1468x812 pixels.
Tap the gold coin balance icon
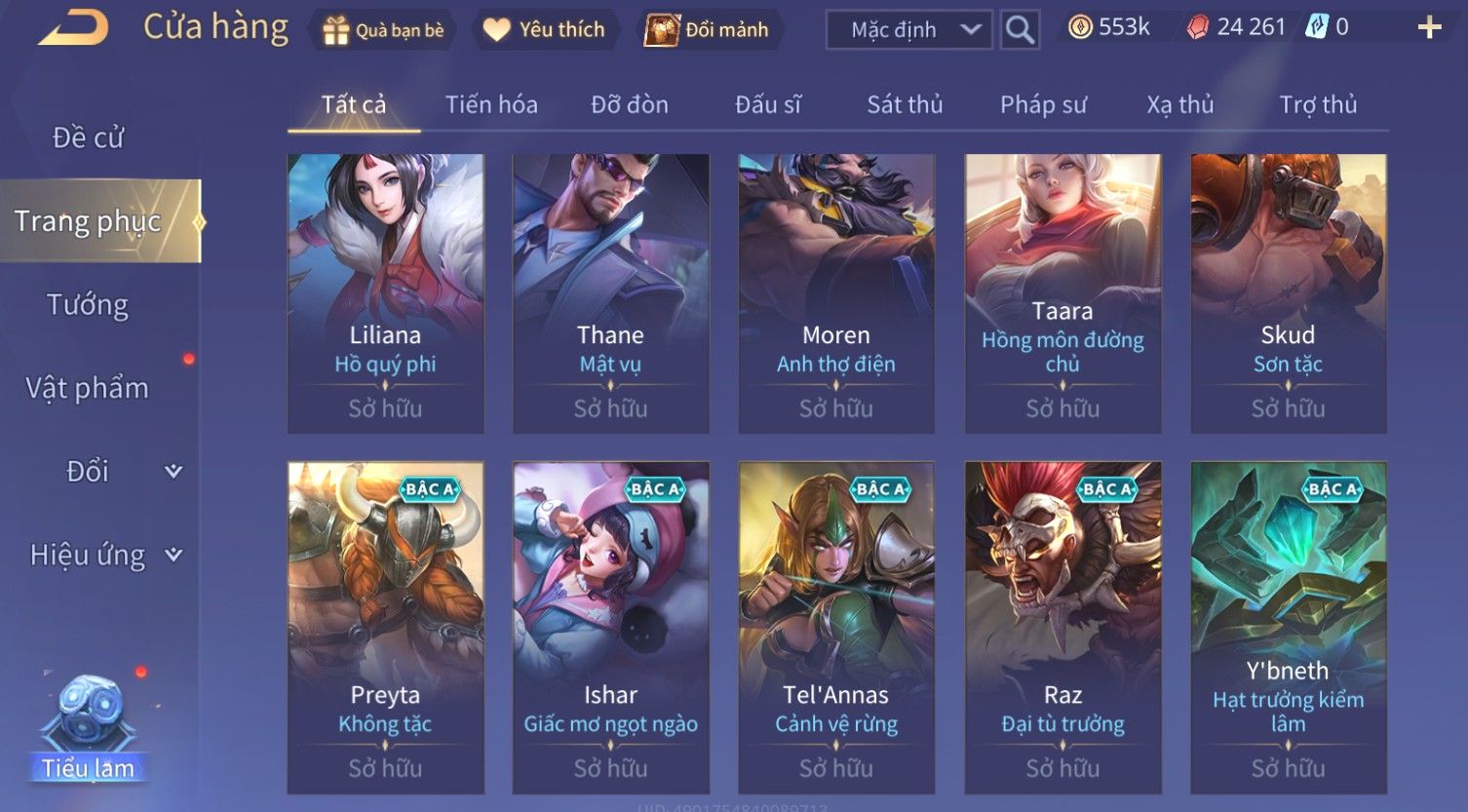click(1080, 27)
